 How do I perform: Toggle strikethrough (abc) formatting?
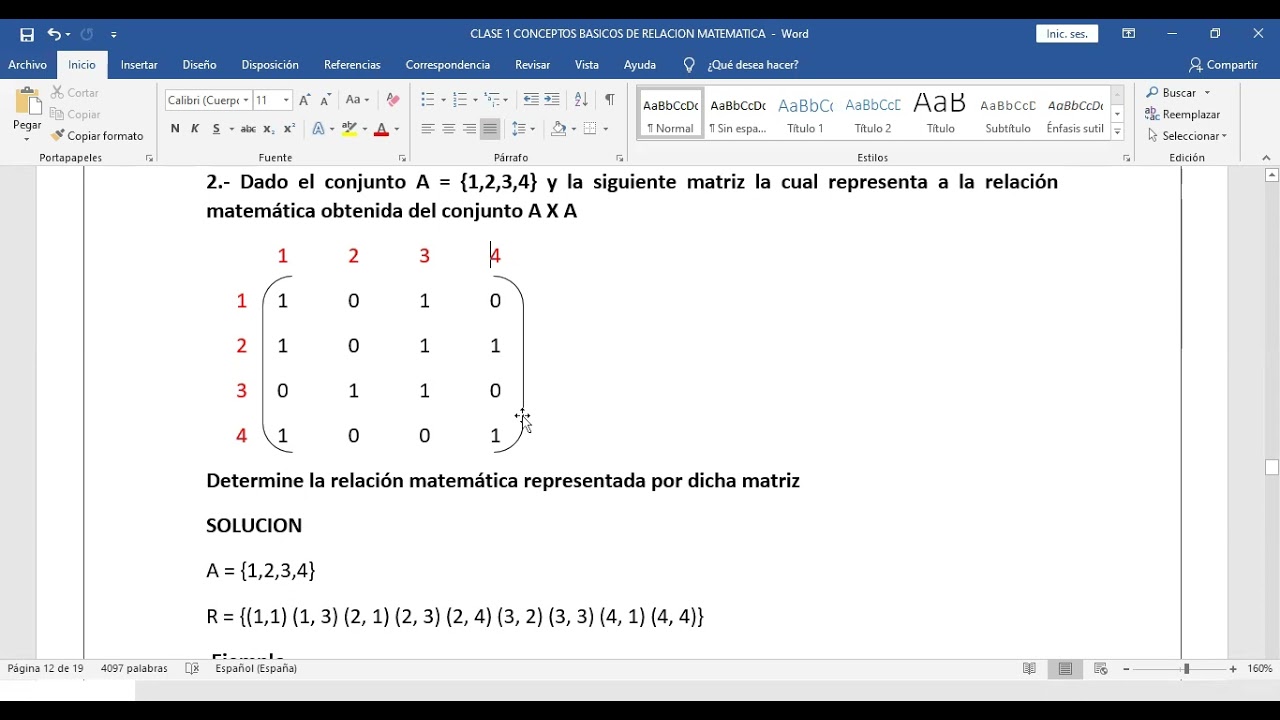248,129
